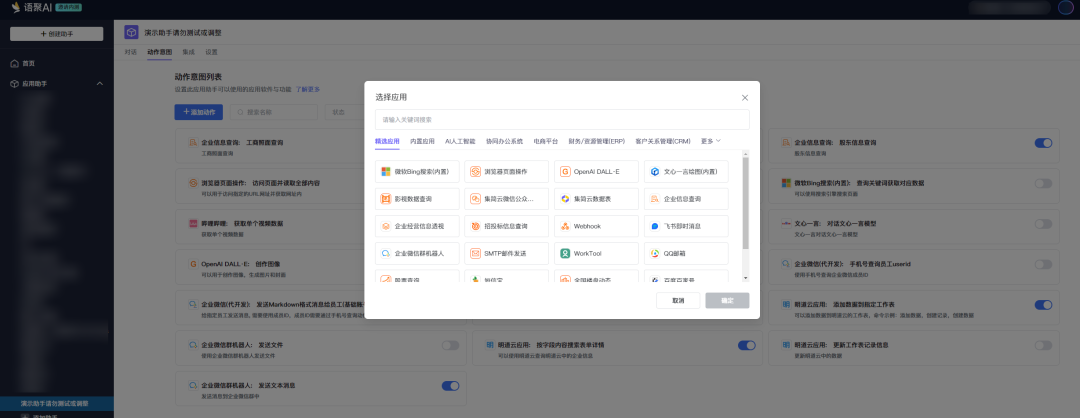Collapse the 应用助手 sidebar section
Screen dimensions: 1080x418
[99, 83]
